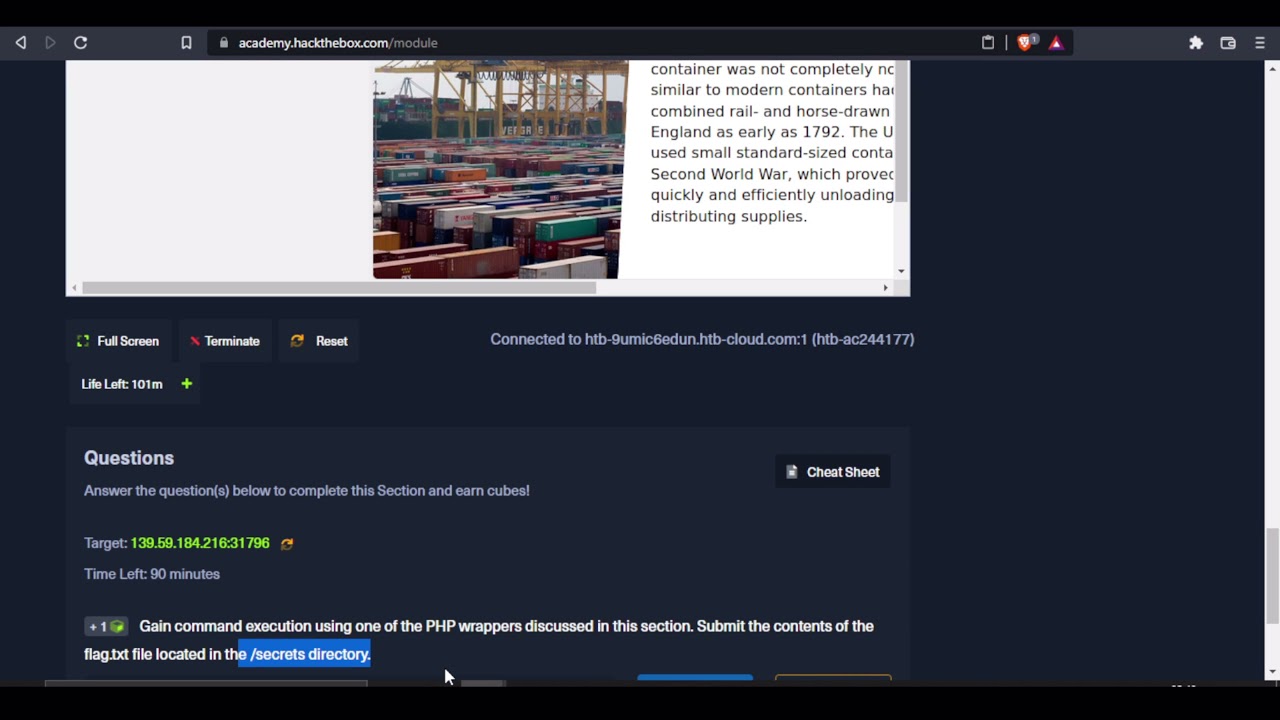
Task: Click the Questions heading
Action: (x=129, y=458)
